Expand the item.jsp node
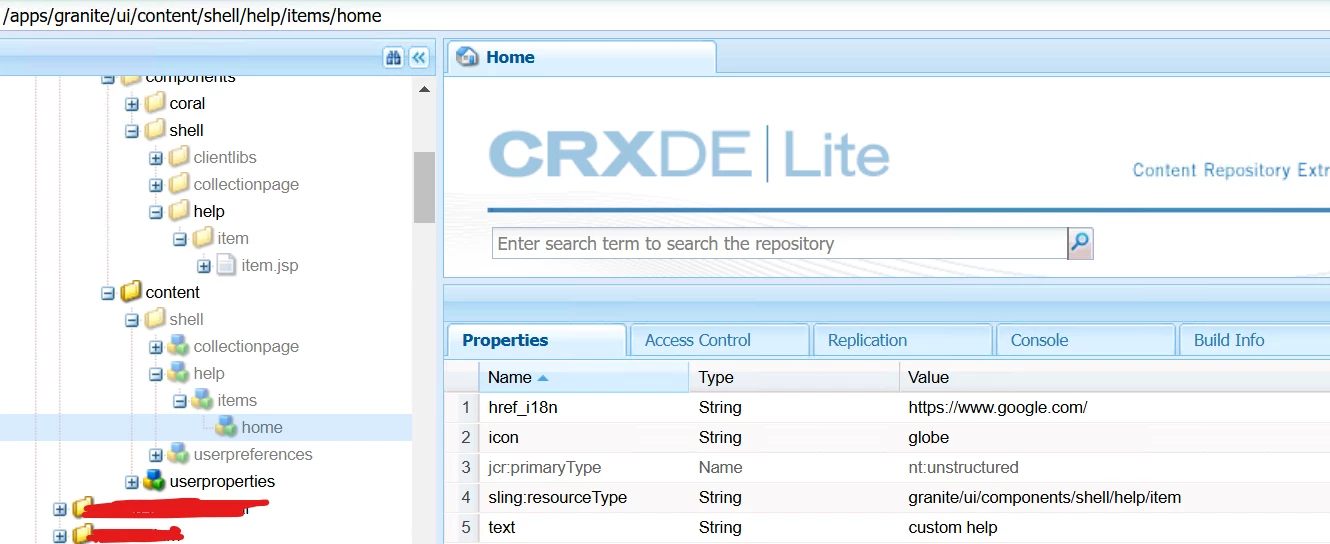Viewport: 1330px width, 544px height. point(204,266)
